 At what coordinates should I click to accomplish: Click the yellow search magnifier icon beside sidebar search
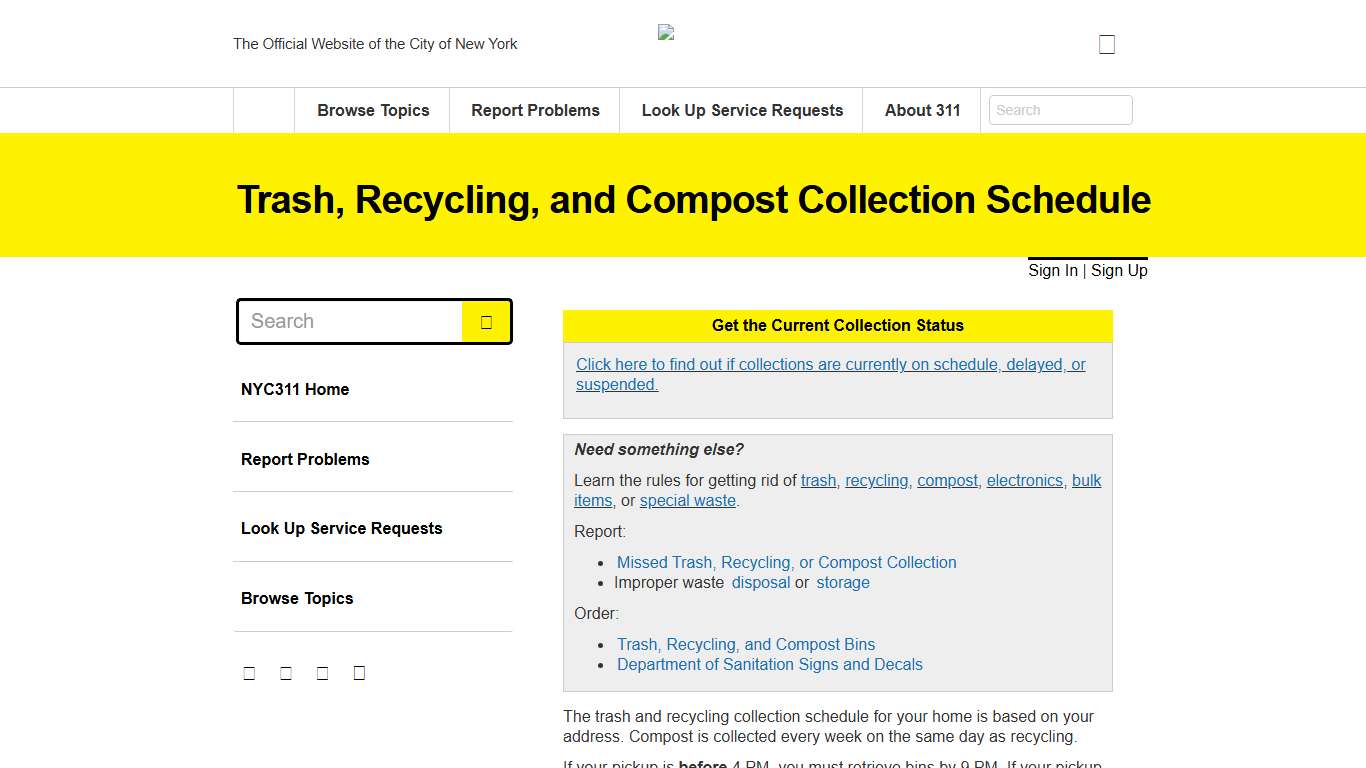point(487,321)
